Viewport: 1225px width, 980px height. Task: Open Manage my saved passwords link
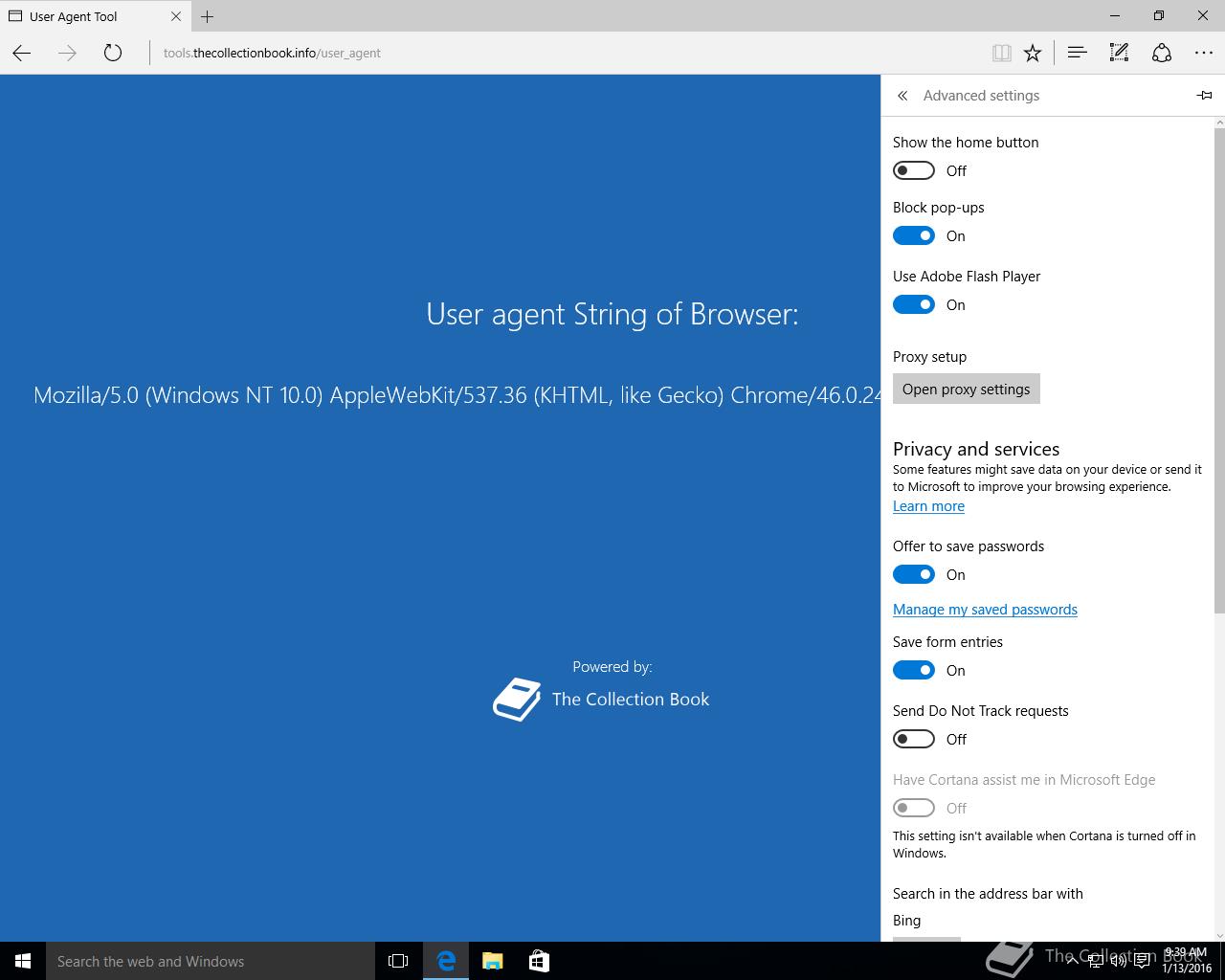[985, 610]
